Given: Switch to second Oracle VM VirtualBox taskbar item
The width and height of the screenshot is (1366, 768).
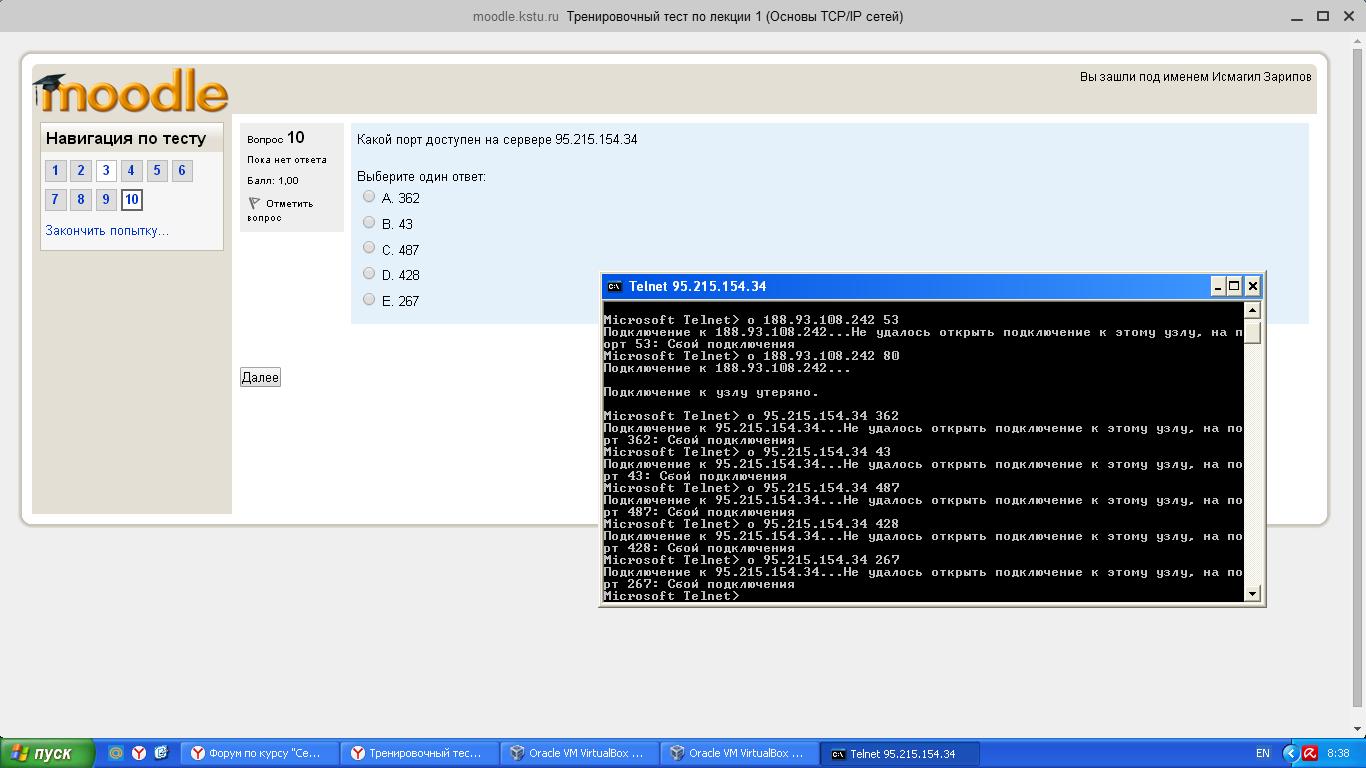Looking at the screenshot, I should click(740, 754).
